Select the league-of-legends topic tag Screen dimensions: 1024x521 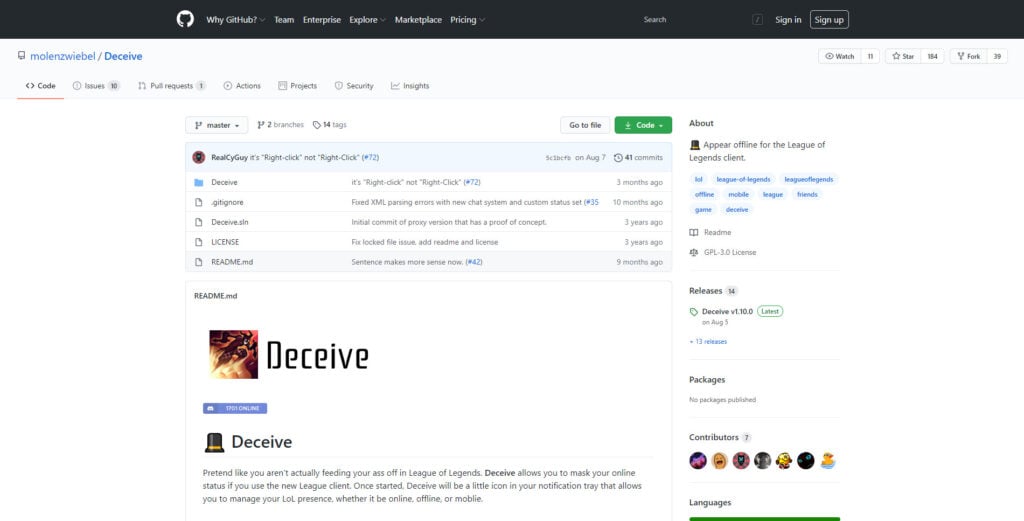tap(743, 179)
